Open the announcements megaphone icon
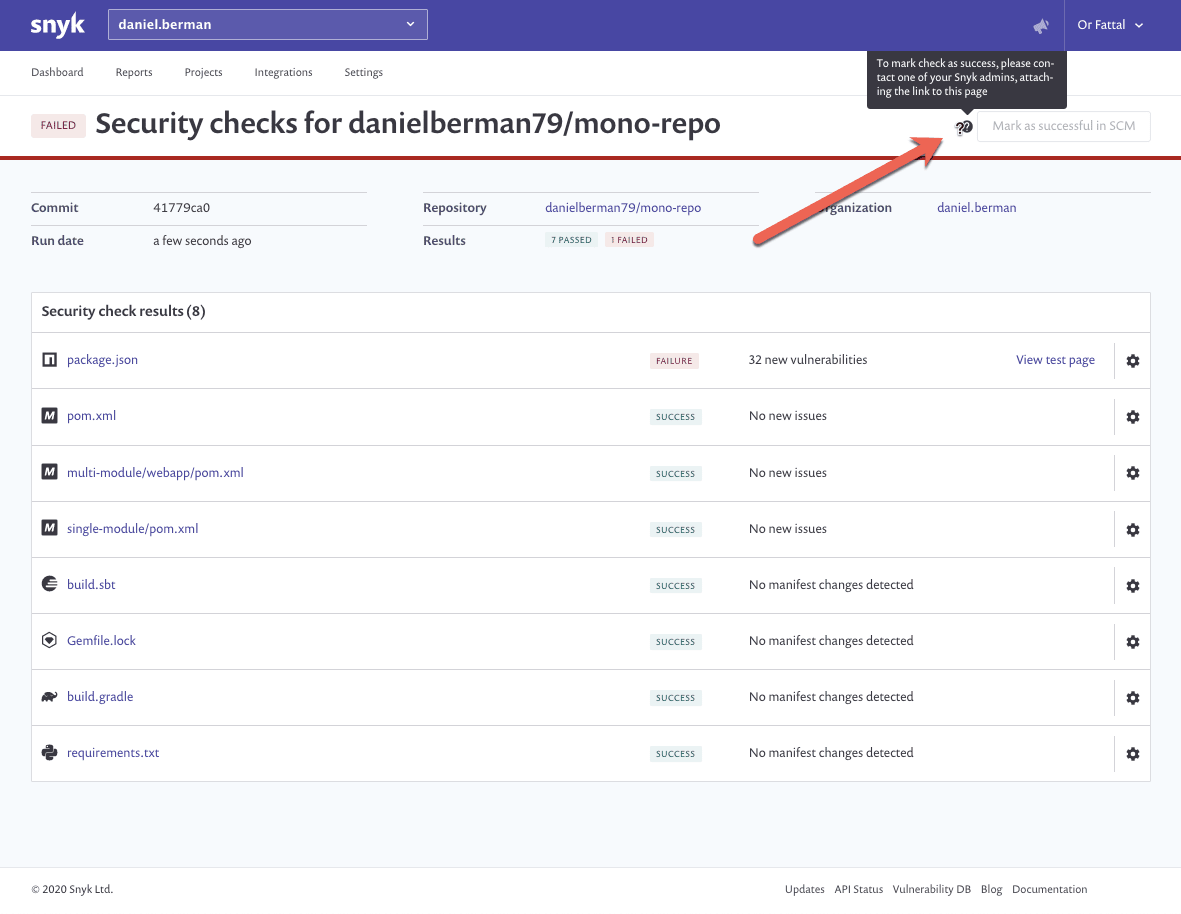Image resolution: width=1181 pixels, height=914 pixels. pyautogui.click(x=1041, y=26)
